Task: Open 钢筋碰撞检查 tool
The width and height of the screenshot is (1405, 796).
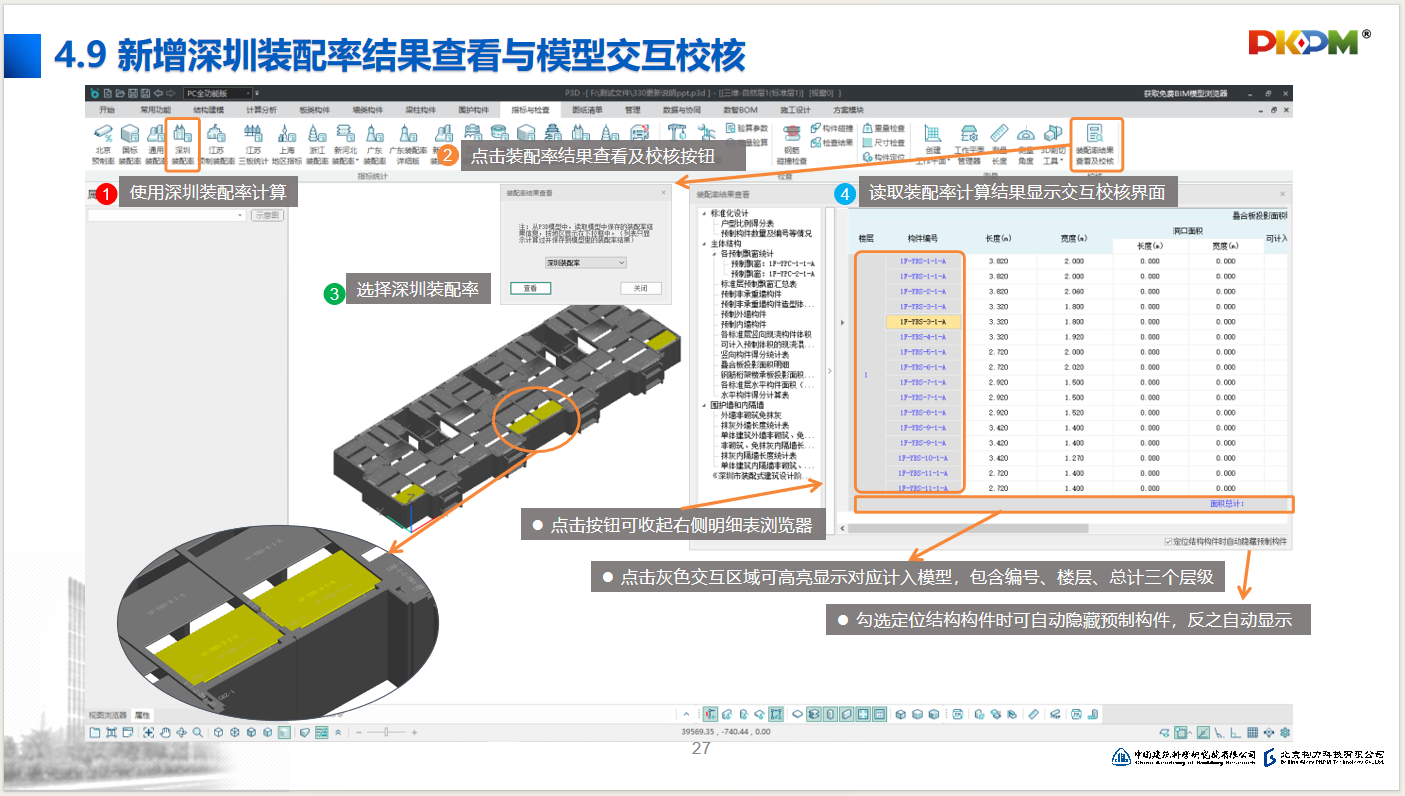Action: tap(793, 144)
